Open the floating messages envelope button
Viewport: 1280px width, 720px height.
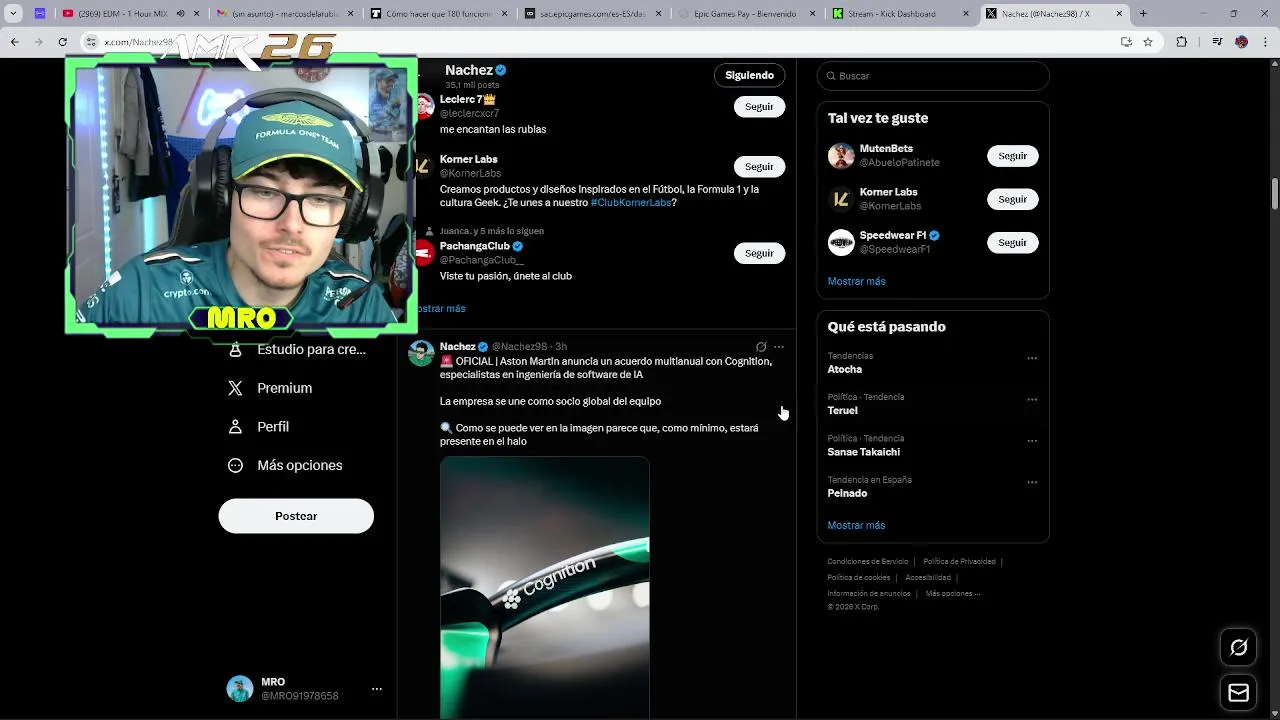coord(1239,693)
